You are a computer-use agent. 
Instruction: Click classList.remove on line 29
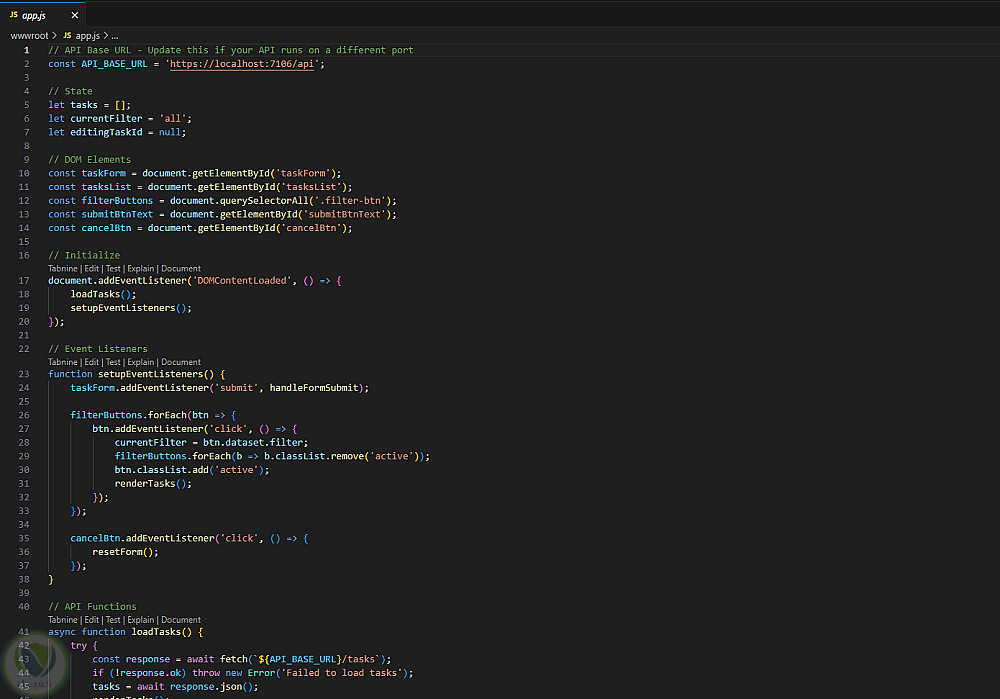[320, 457]
